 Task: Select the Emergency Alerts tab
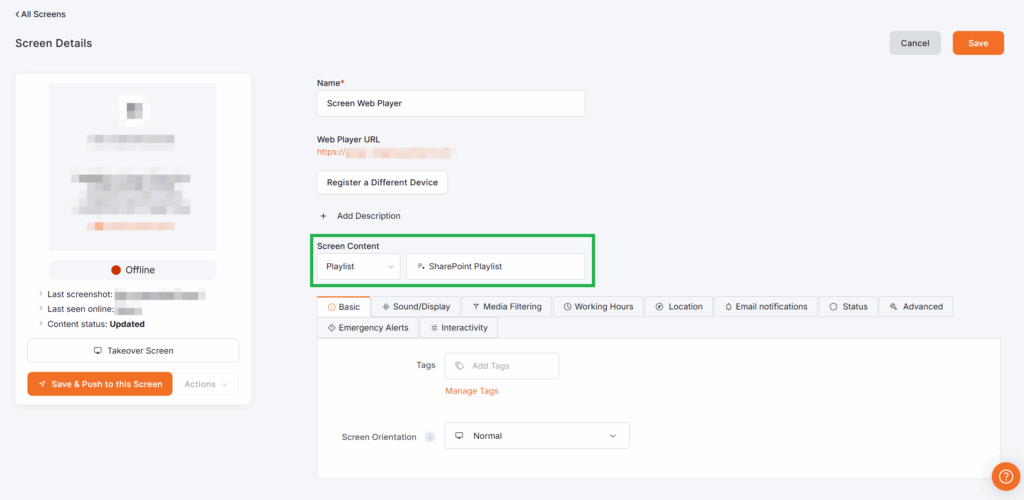pos(368,328)
